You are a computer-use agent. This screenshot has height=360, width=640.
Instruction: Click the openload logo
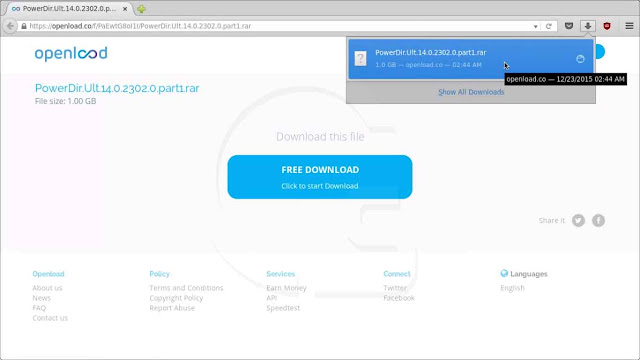pos(71,53)
